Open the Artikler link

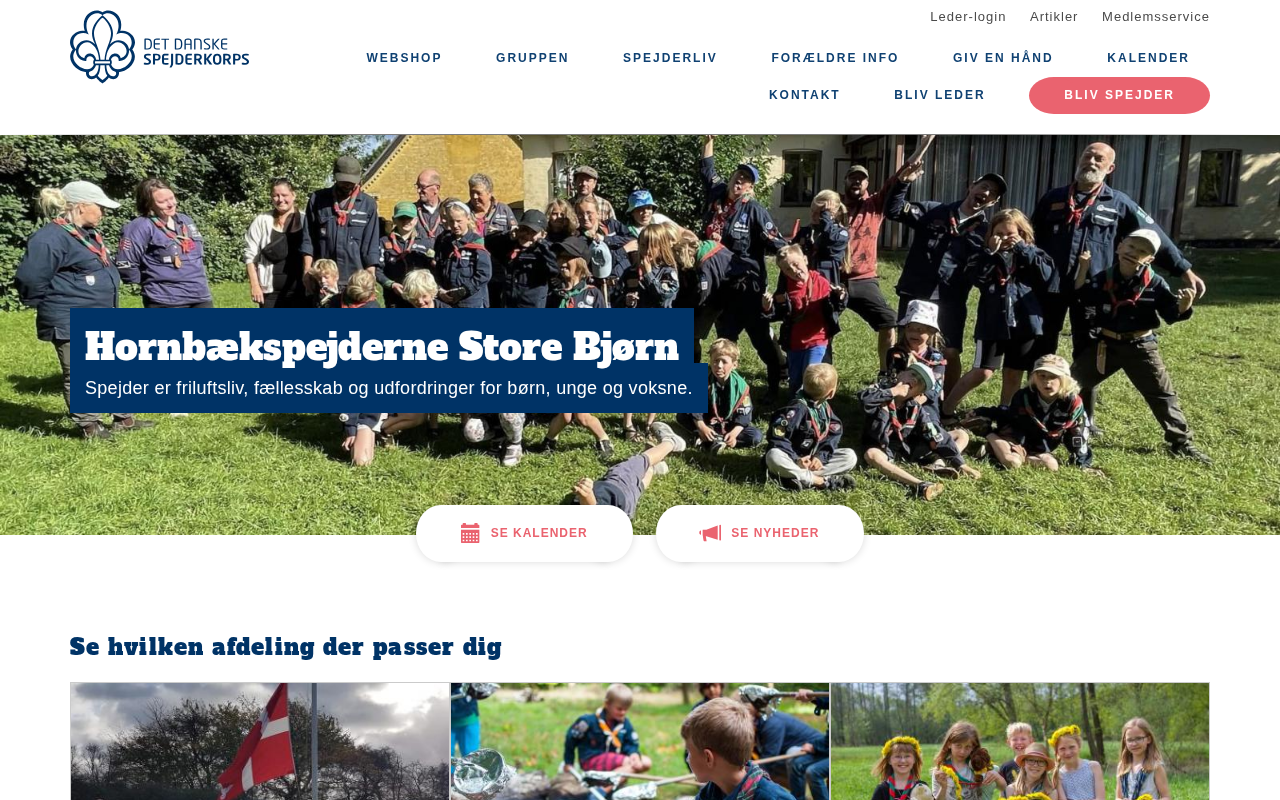(x=1054, y=16)
